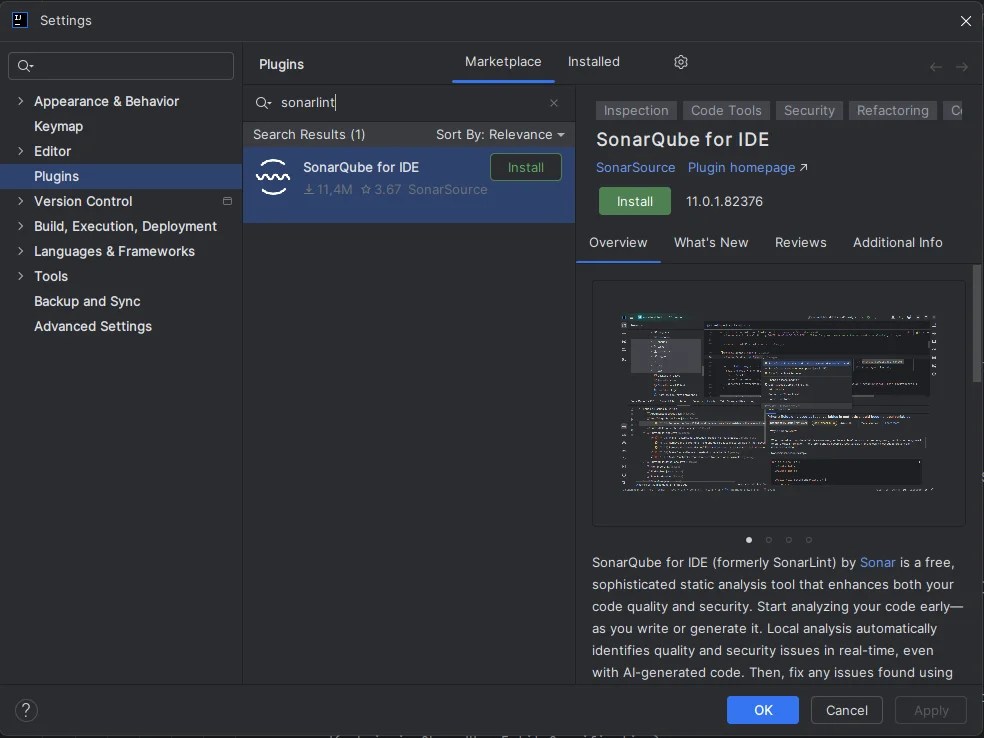Expand the Tools settings section
Viewport: 984px width, 738px height.
tap(20, 276)
